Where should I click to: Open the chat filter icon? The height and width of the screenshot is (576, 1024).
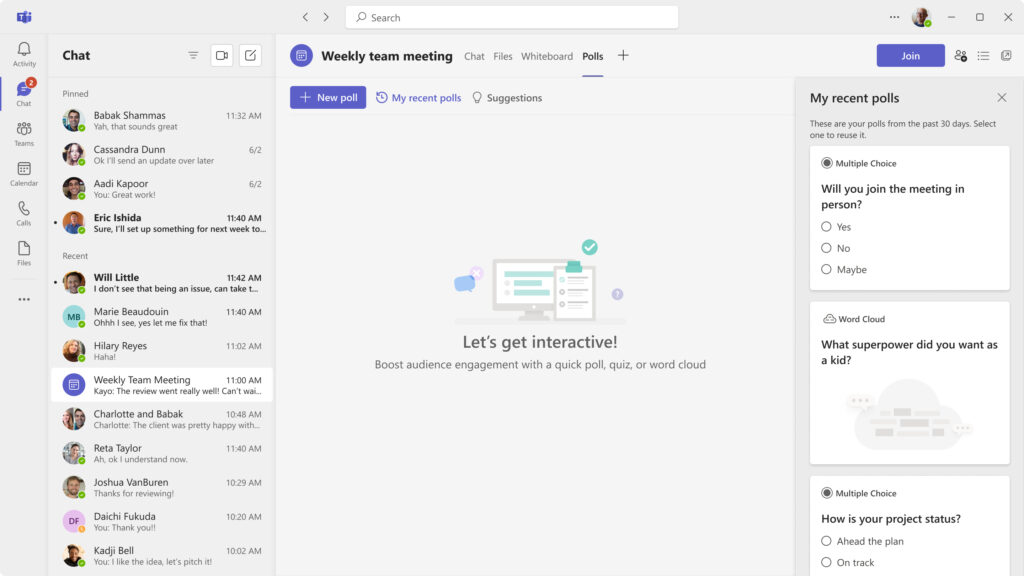(x=193, y=55)
